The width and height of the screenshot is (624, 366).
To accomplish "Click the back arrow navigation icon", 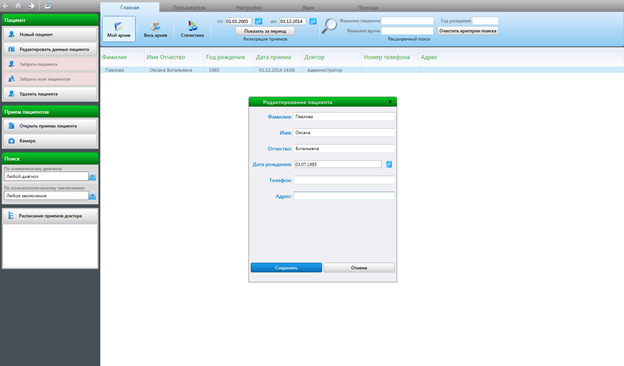I will tap(6, 6).
